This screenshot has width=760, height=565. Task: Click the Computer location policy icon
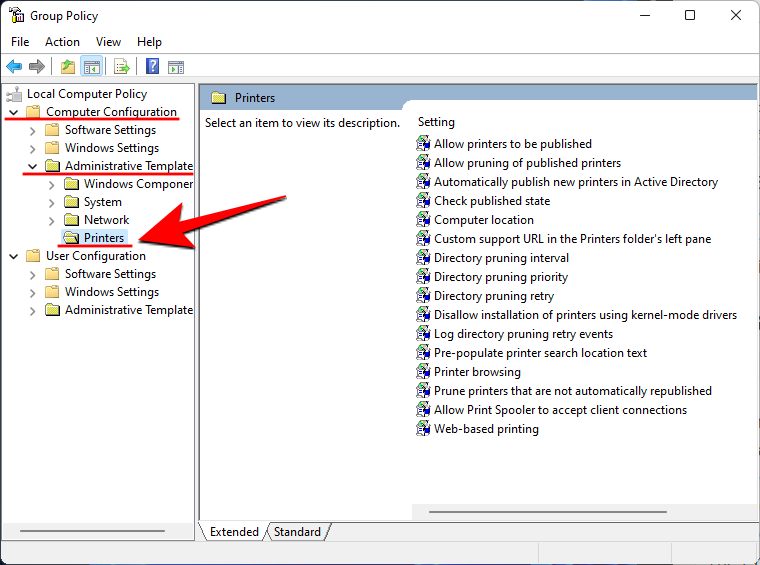(x=423, y=220)
